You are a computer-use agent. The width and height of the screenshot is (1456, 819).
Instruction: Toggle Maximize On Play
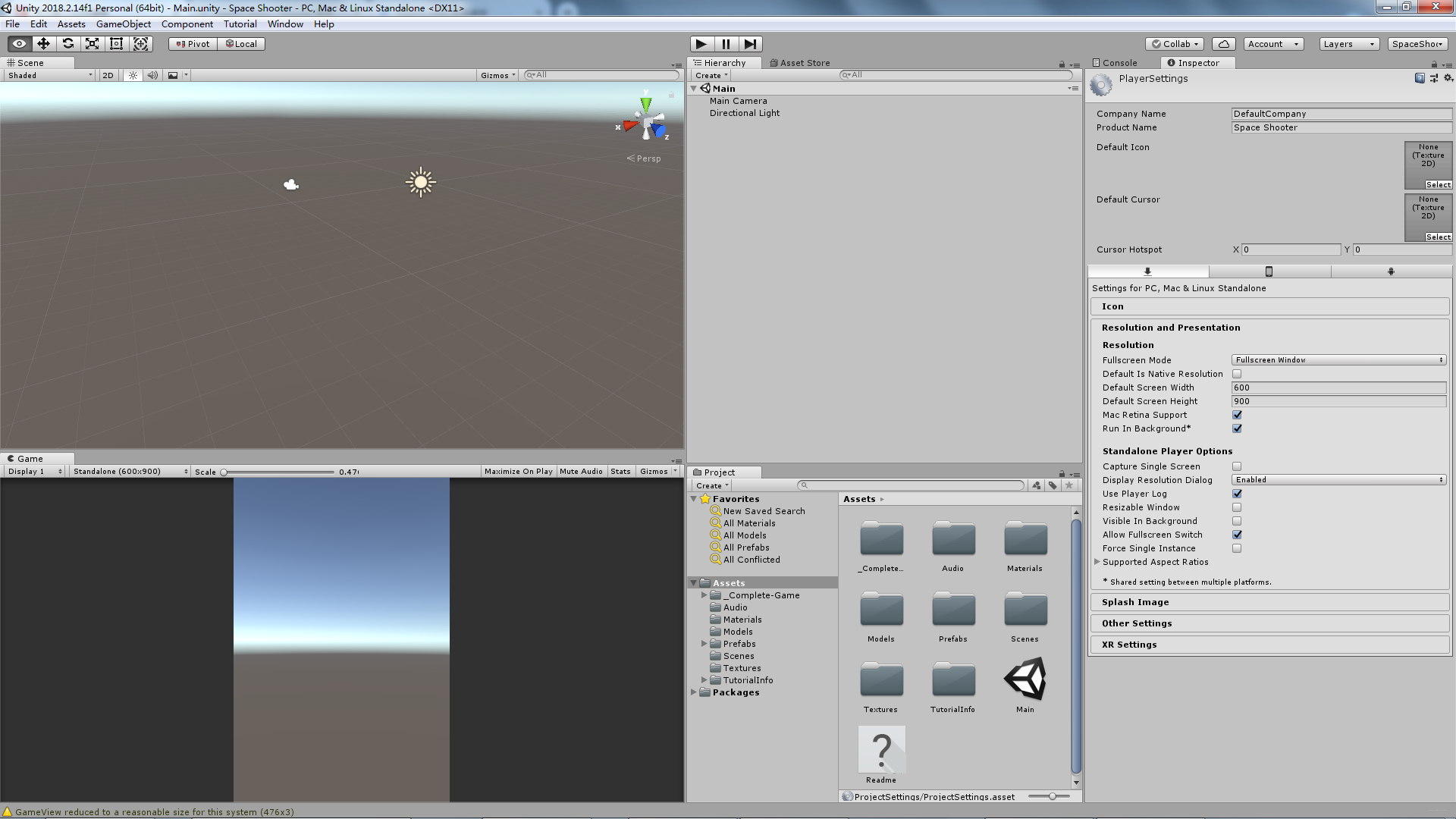click(519, 471)
